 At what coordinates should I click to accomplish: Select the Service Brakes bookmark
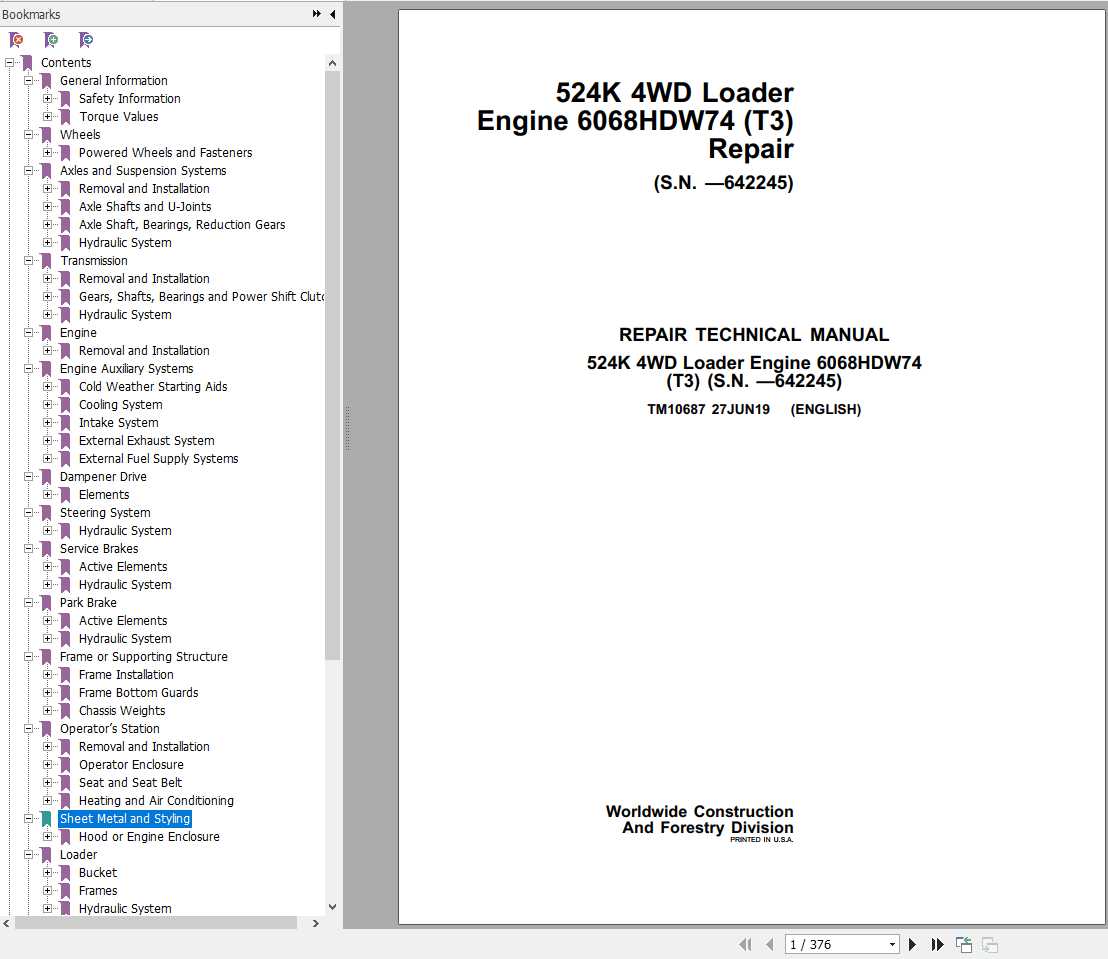point(99,549)
